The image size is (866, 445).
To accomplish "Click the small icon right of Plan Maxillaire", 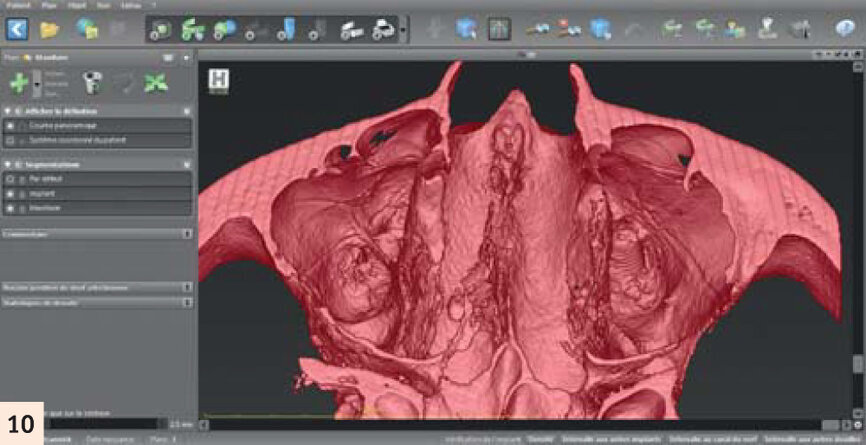I will pyautogui.click(x=167, y=57).
